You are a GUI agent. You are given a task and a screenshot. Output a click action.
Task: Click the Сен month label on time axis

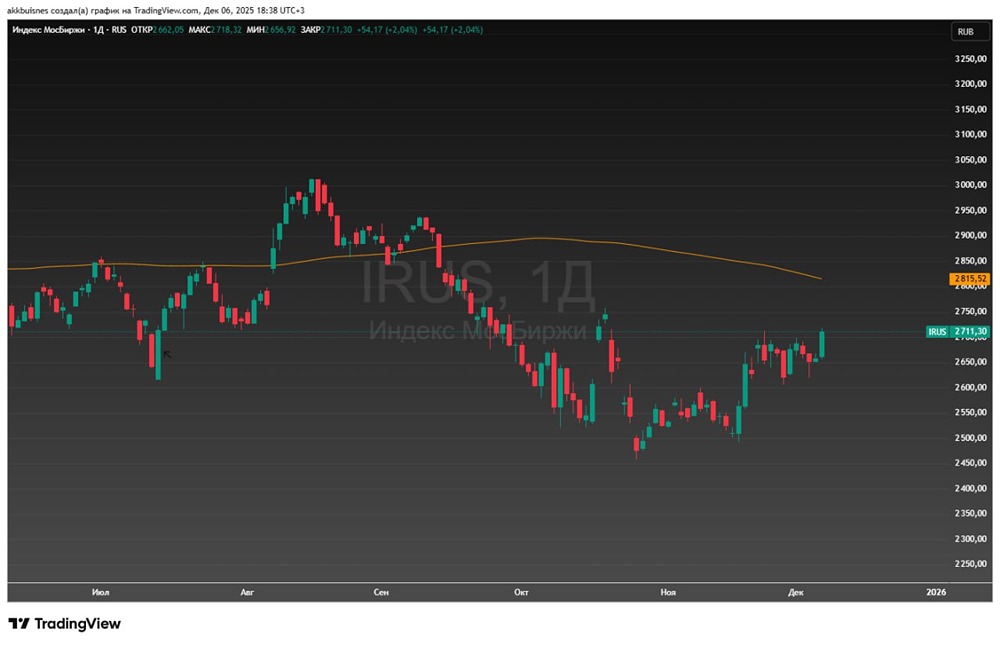[381, 592]
